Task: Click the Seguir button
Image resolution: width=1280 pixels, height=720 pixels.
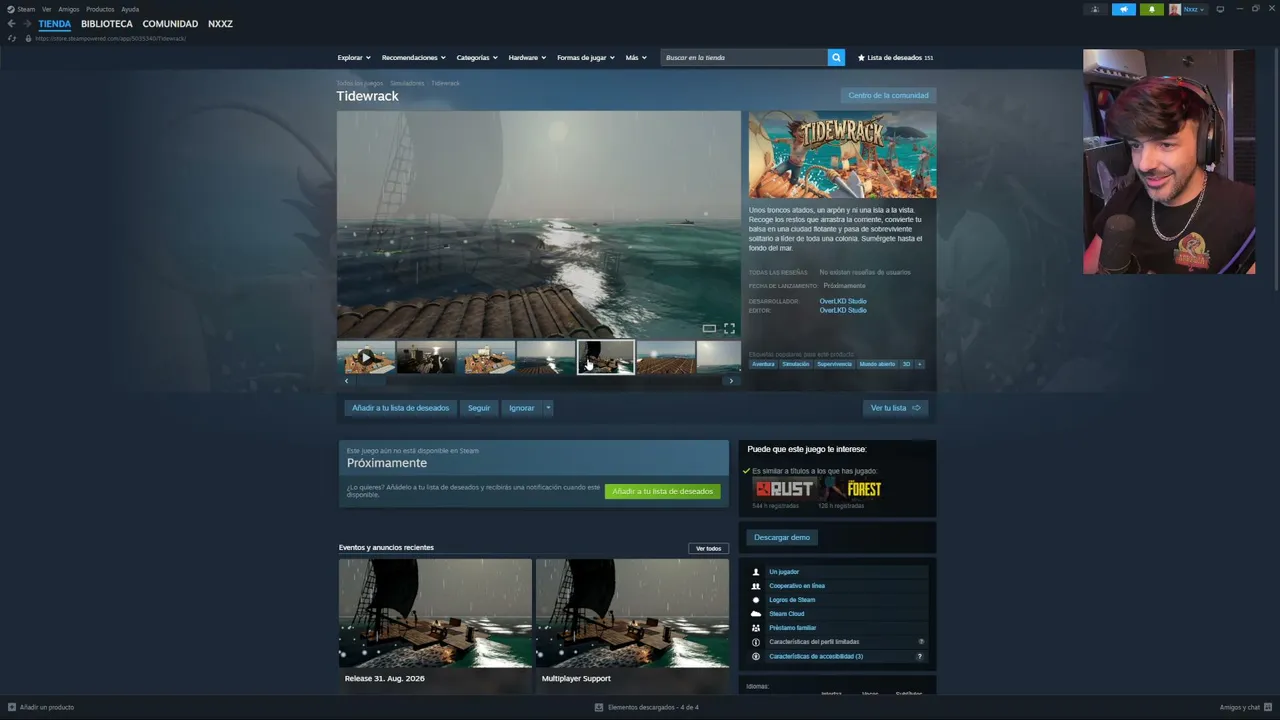Action: pyautogui.click(x=479, y=408)
